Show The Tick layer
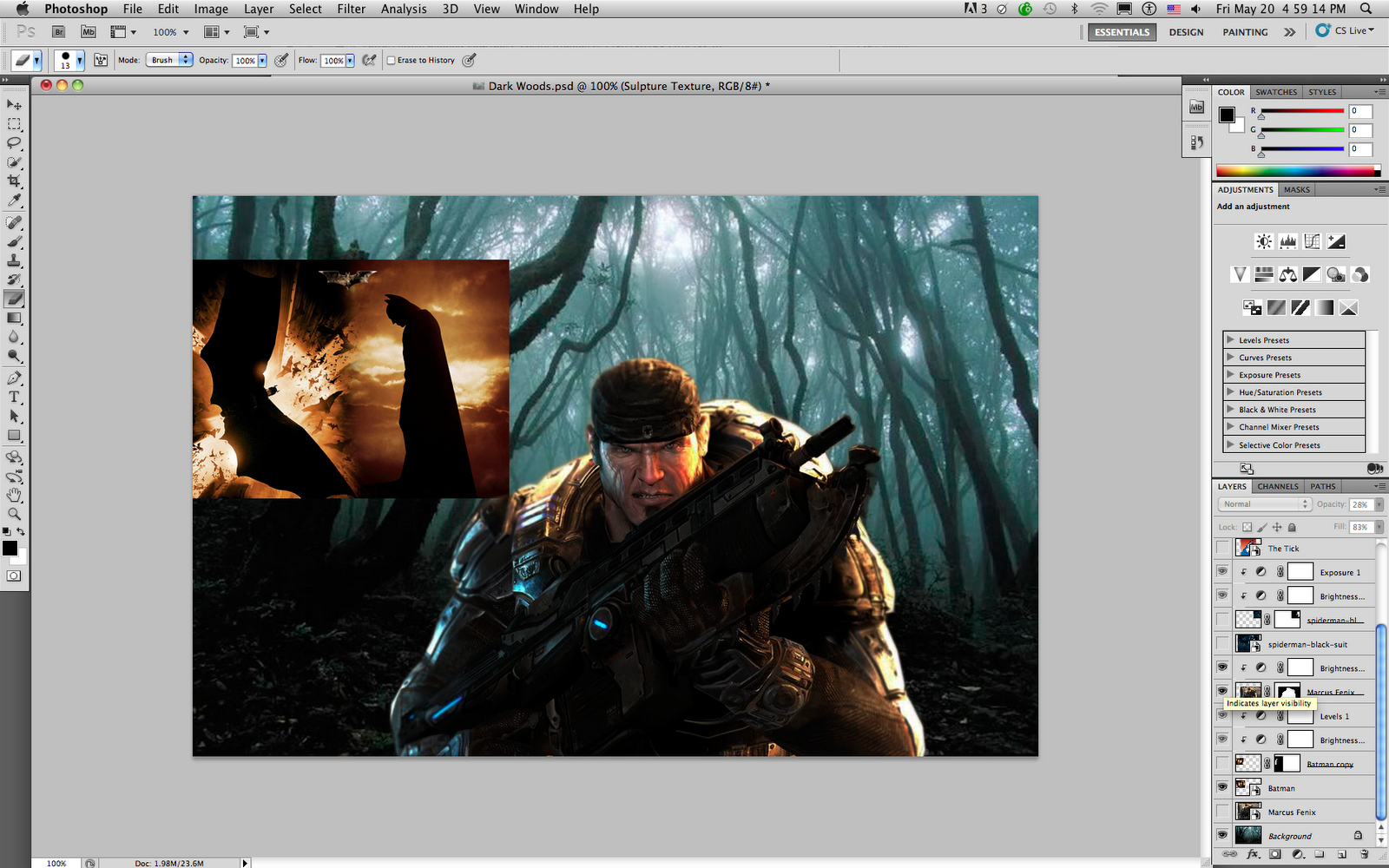This screenshot has width=1389, height=868. tap(1222, 548)
